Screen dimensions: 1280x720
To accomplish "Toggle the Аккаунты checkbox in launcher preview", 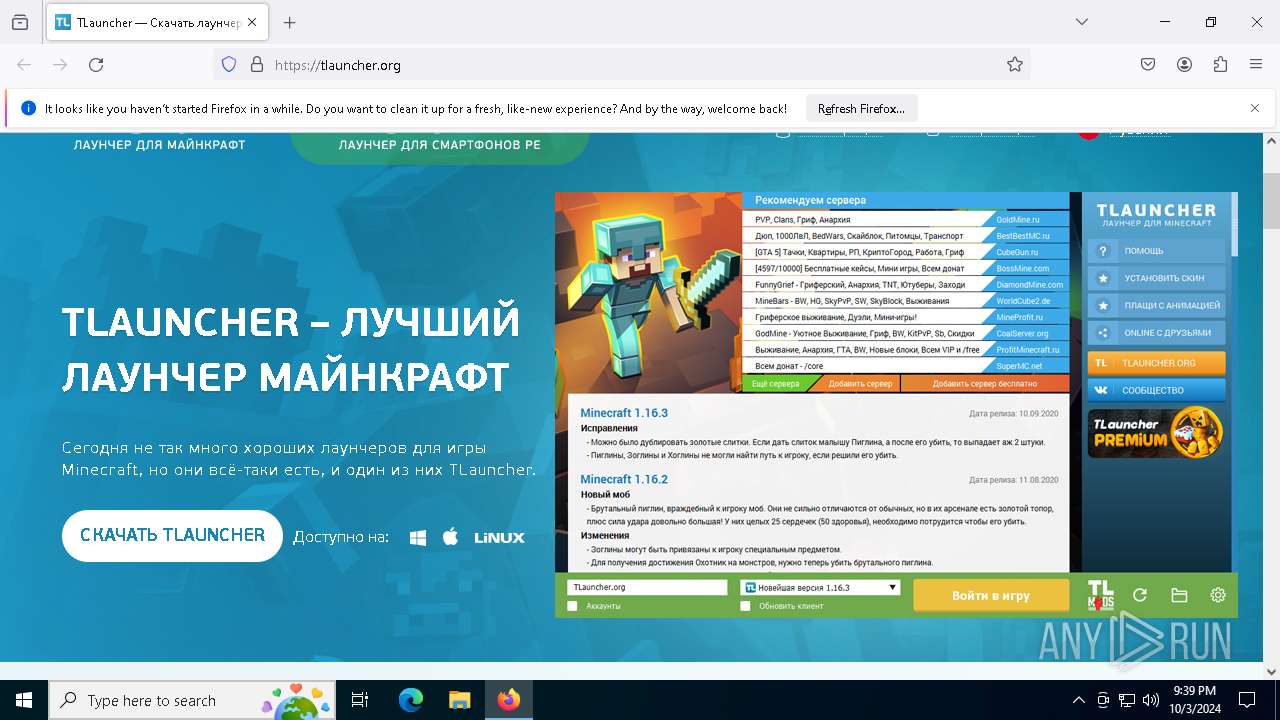I will pyautogui.click(x=572, y=606).
